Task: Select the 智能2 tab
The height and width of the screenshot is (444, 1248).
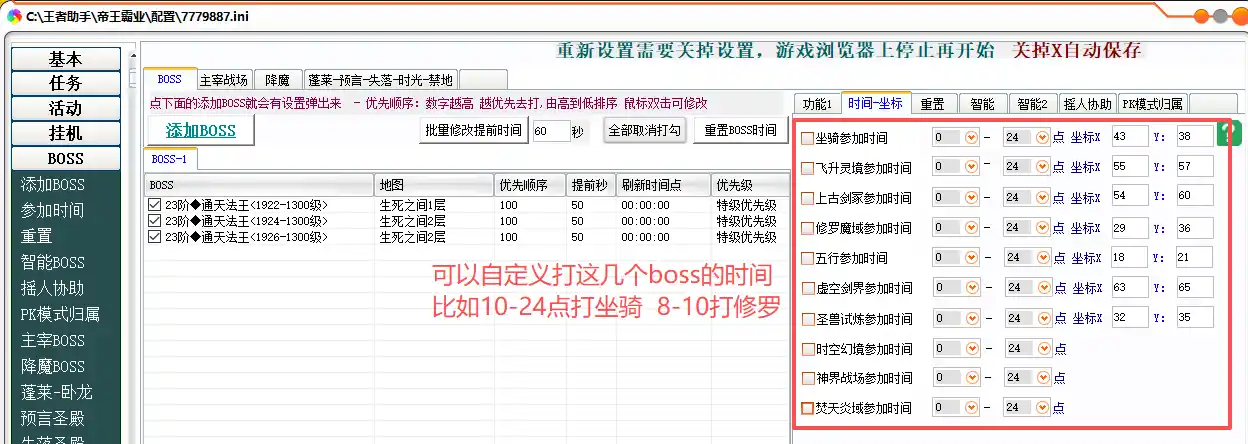Action: [x=1033, y=103]
